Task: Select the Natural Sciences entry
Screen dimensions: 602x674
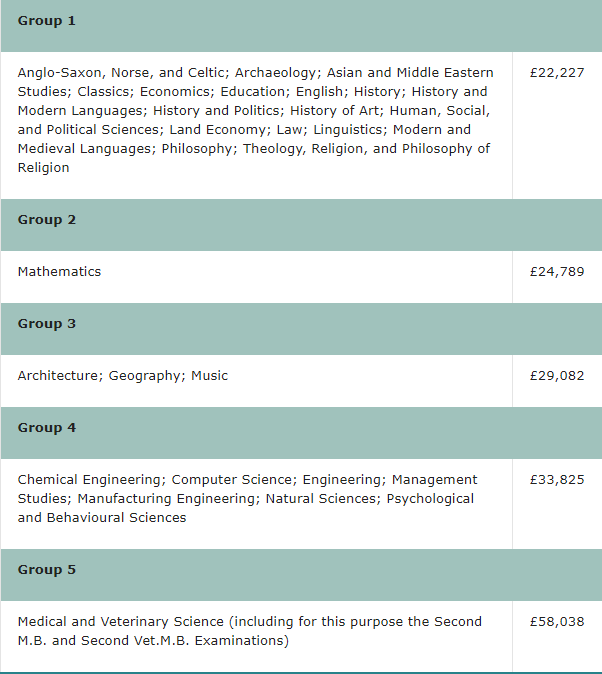Action: click(x=321, y=499)
